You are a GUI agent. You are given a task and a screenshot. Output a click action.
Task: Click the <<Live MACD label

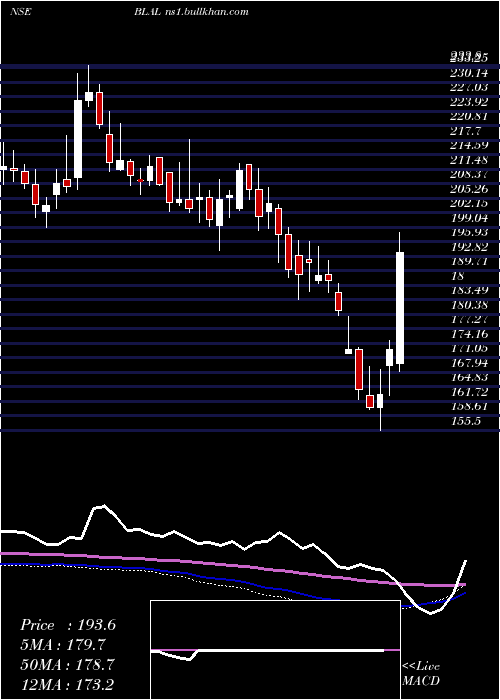421,674
